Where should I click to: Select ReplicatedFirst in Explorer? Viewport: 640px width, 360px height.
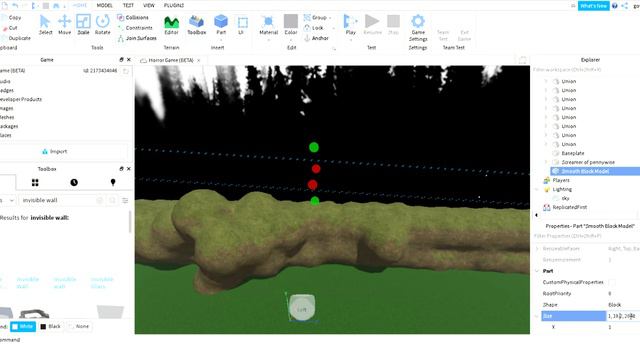(569, 207)
